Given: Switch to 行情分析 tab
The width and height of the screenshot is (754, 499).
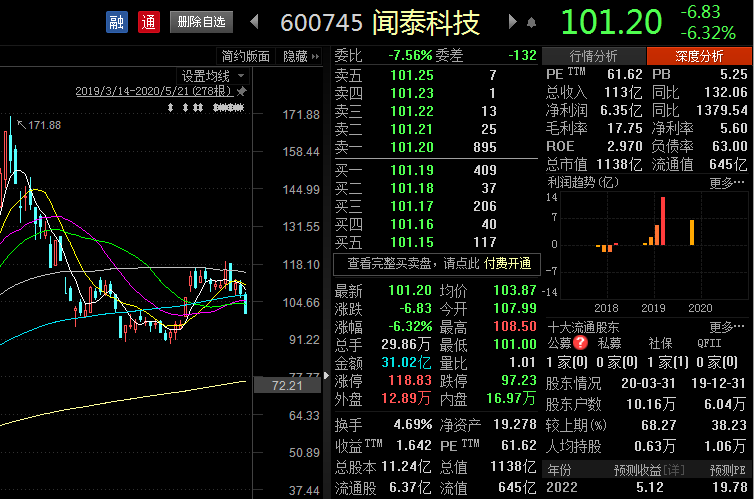Looking at the screenshot, I should point(593,56).
